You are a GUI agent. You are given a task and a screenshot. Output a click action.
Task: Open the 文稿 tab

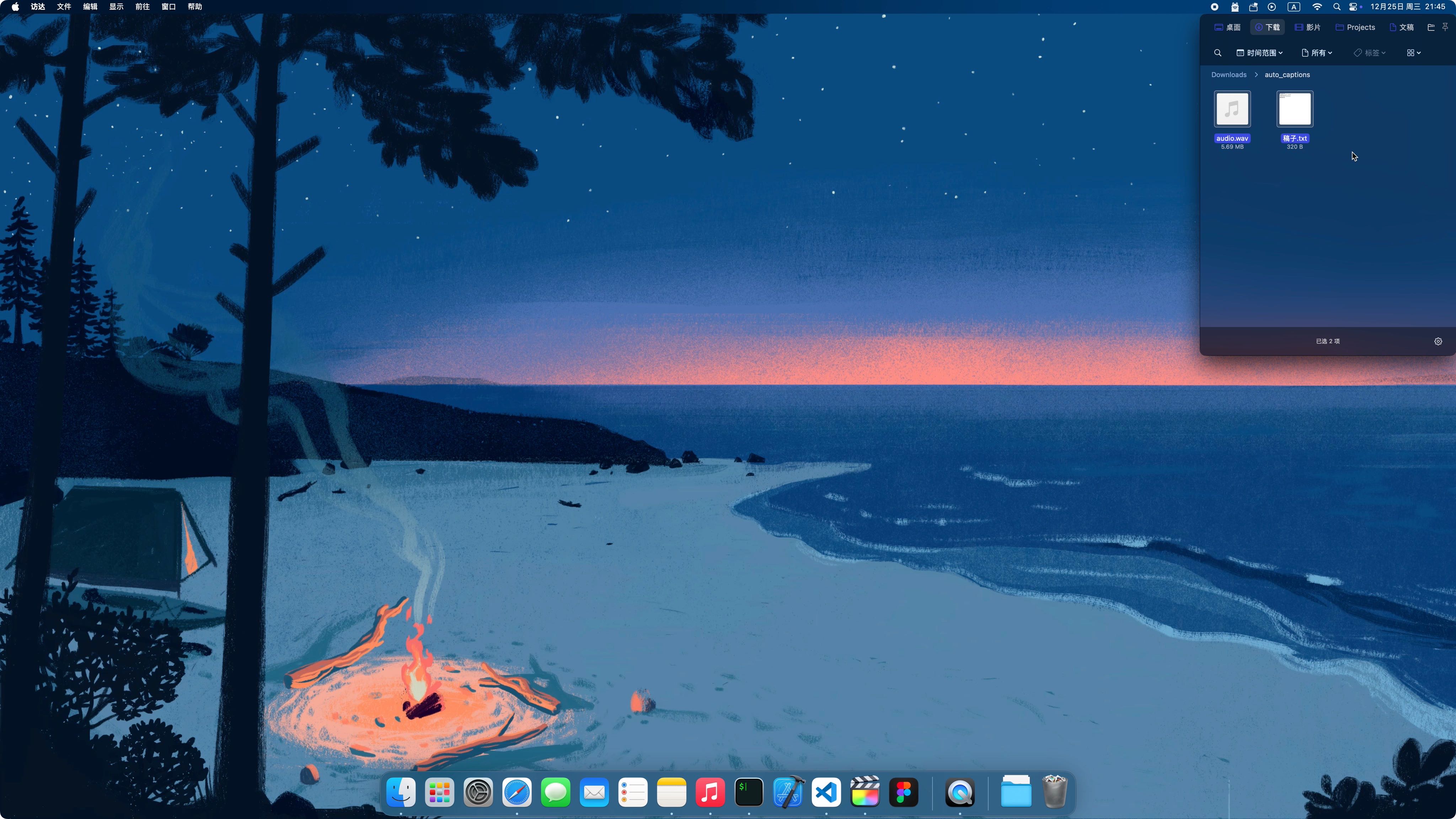[1401, 27]
